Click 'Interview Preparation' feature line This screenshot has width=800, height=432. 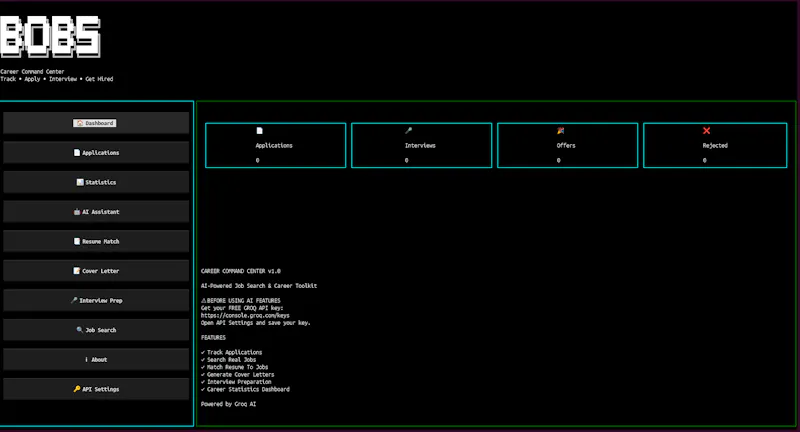(236, 382)
